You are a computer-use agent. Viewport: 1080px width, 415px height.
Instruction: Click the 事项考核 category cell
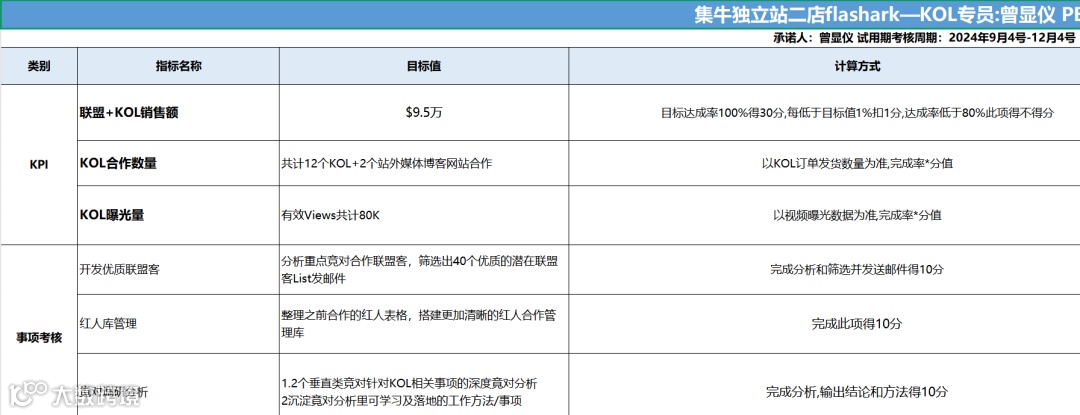point(39,330)
